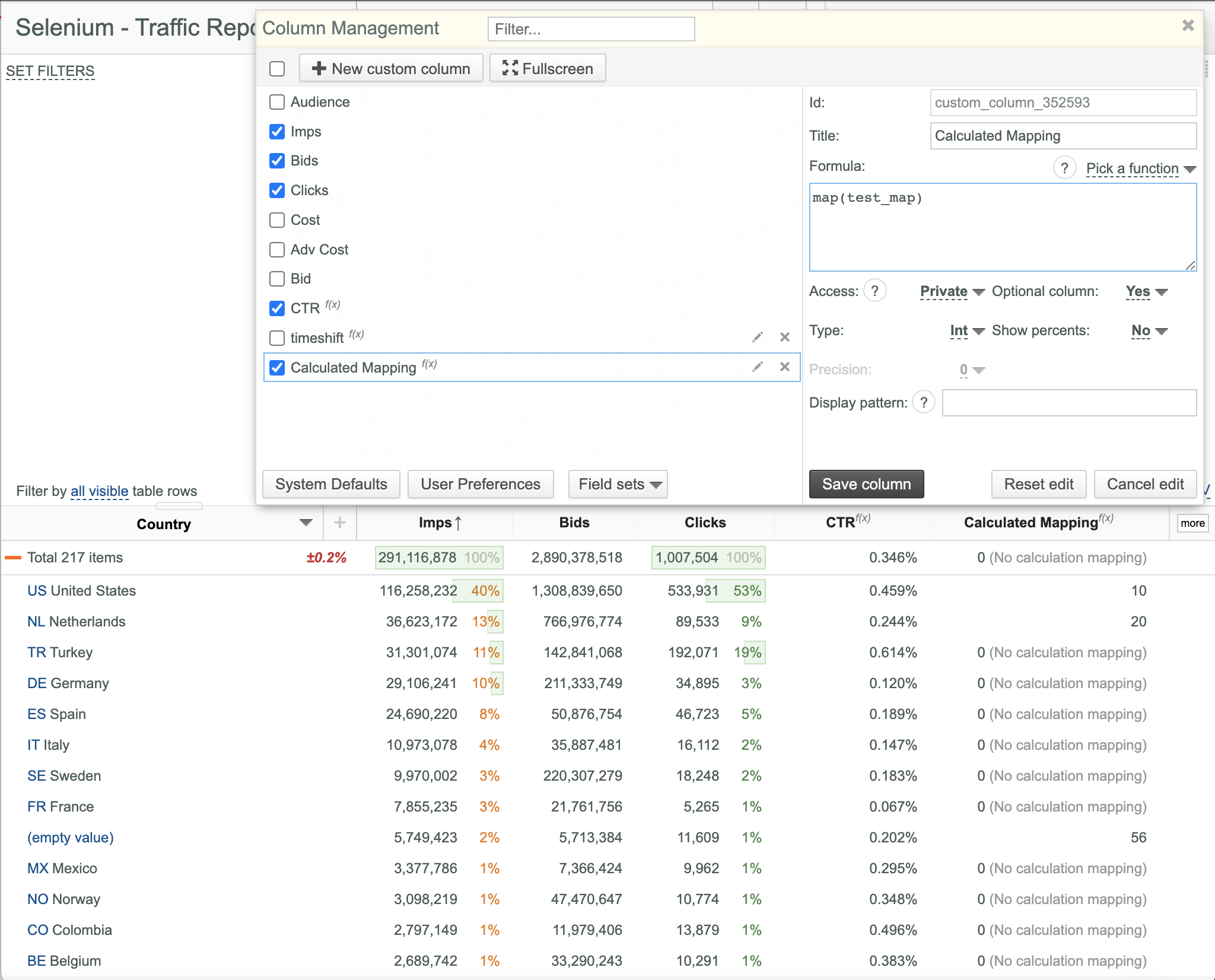
Task: Enable the Audience column checkbox
Action: 277,102
